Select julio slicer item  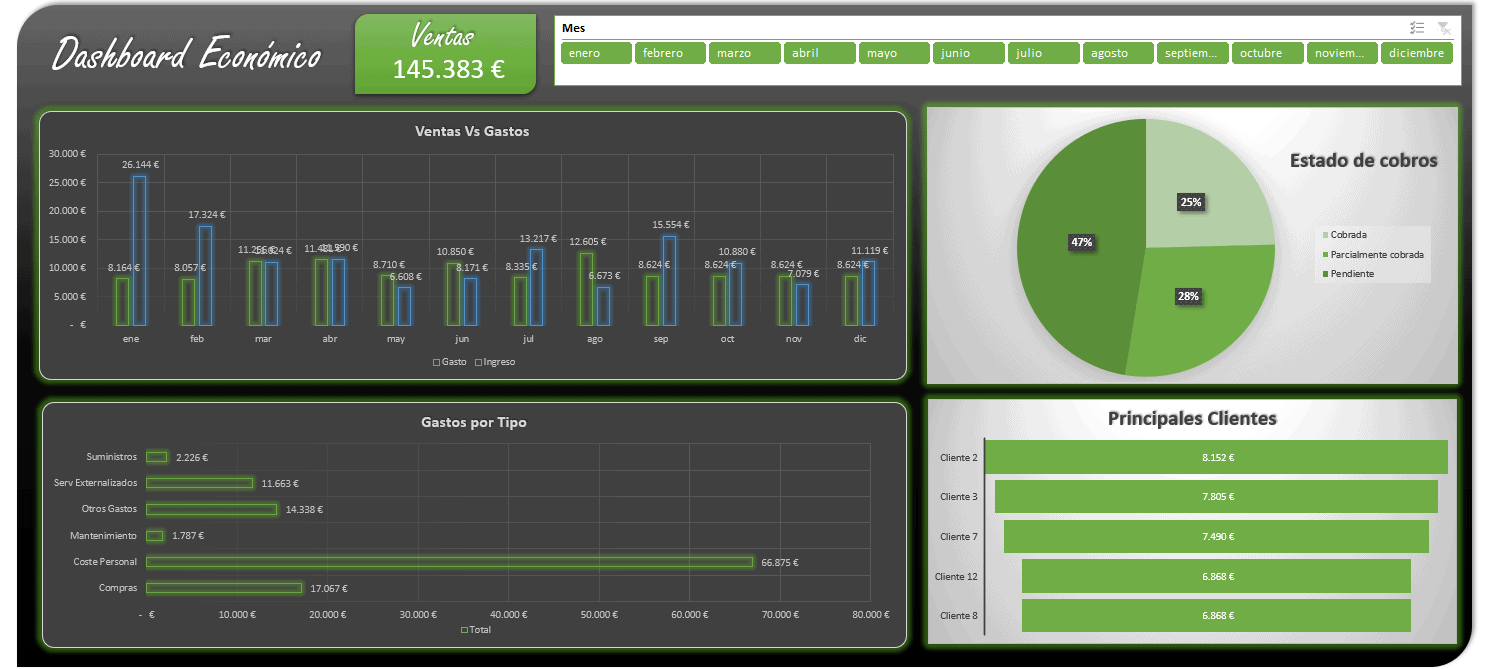coord(1043,53)
